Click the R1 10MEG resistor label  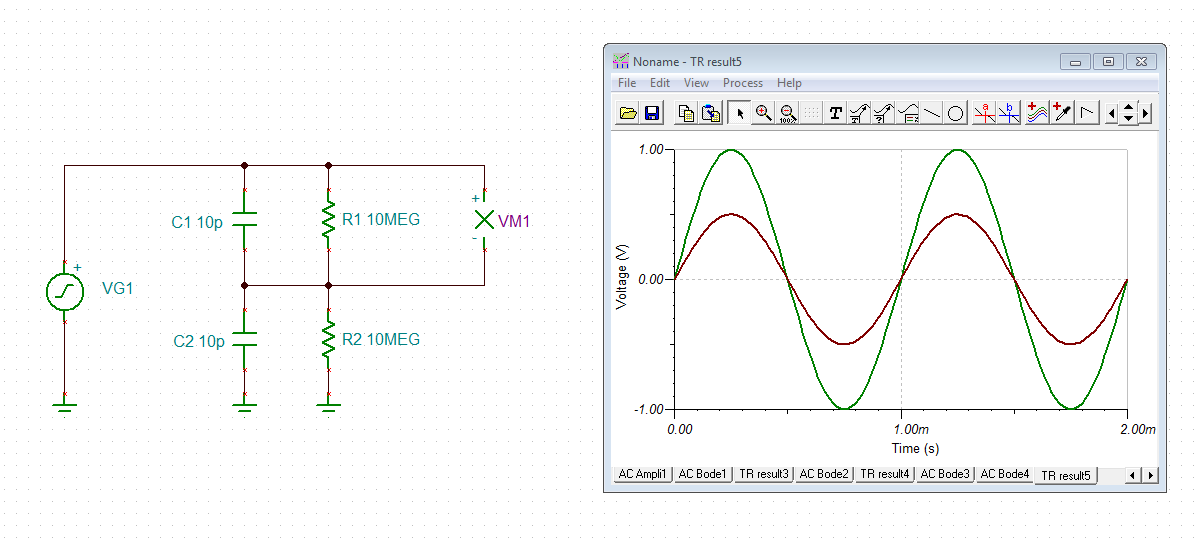(381, 220)
